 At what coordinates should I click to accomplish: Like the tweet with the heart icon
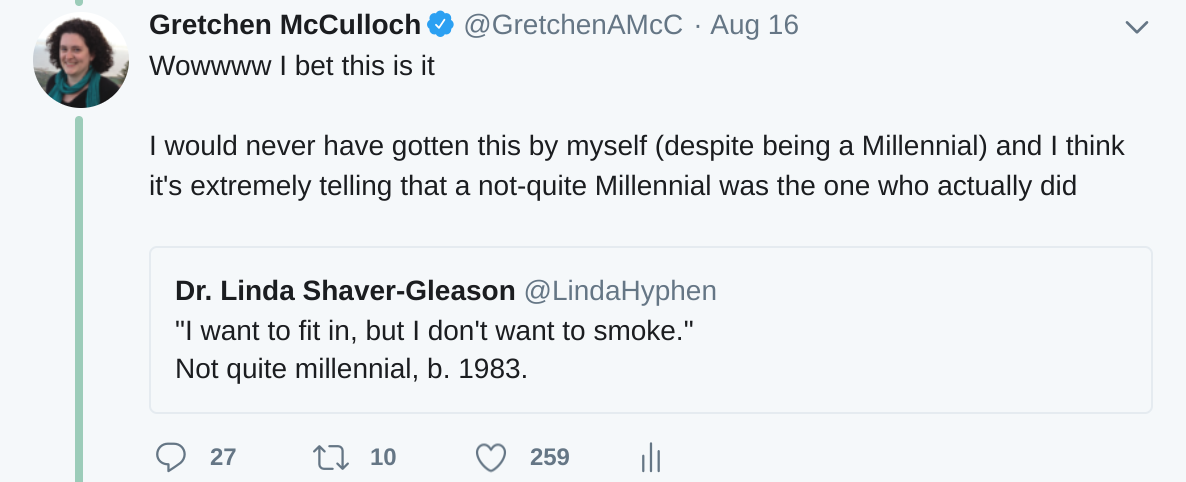pyautogui.click(x=490, y=458)
